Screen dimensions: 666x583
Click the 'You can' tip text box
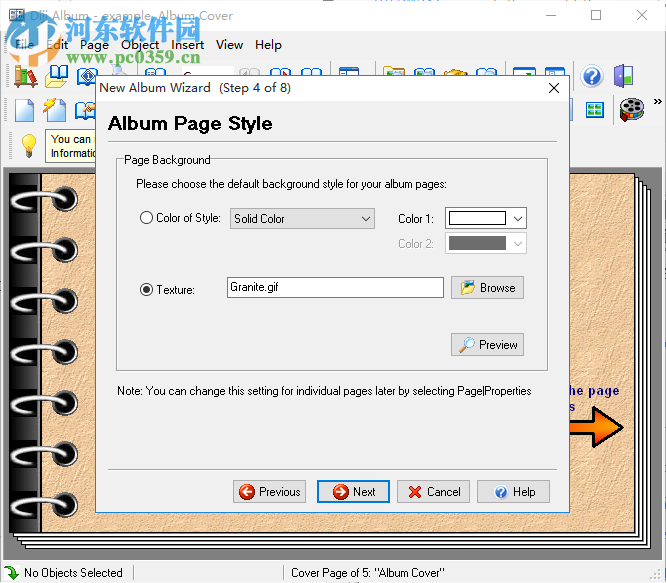click(71, 146)
